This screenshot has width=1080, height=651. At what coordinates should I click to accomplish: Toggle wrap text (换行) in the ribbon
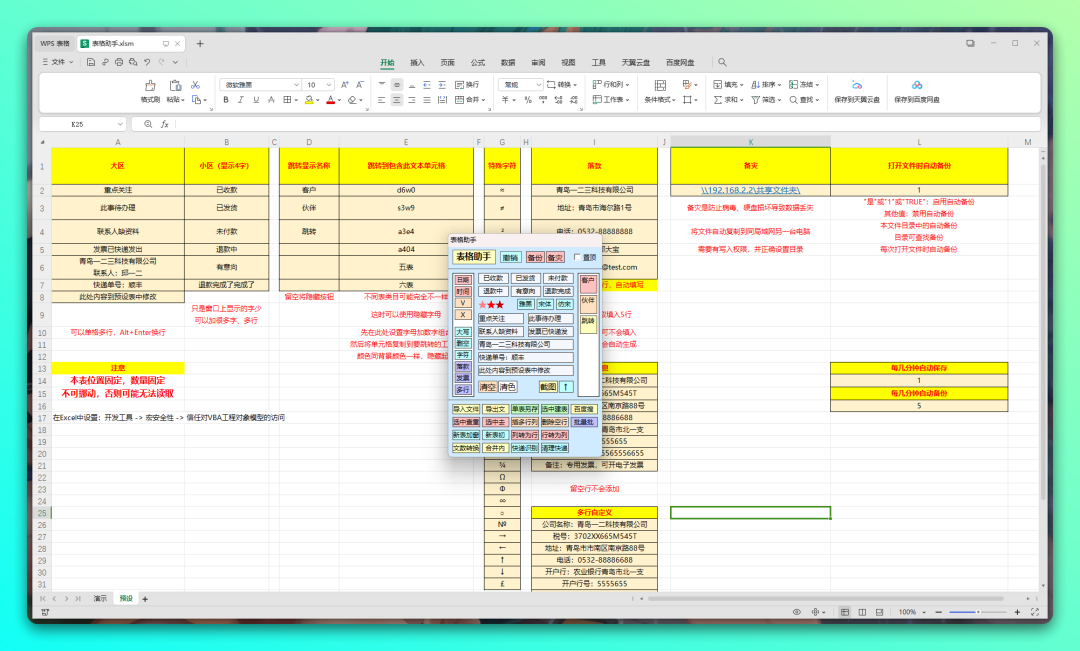coord(467,85)
